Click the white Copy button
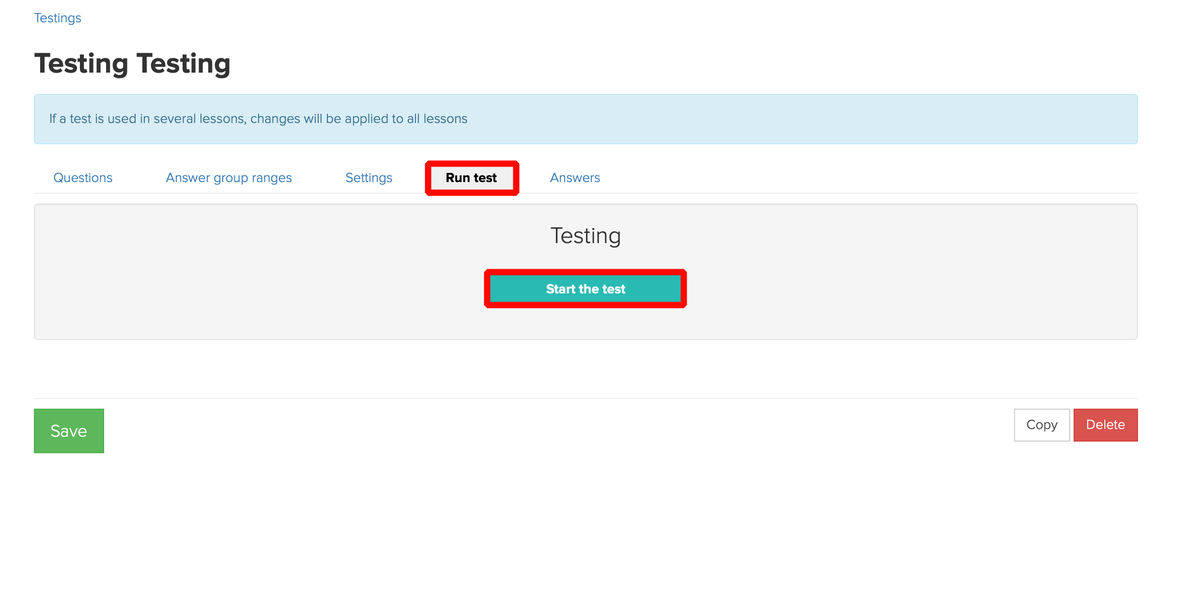 click(1041, 424)
